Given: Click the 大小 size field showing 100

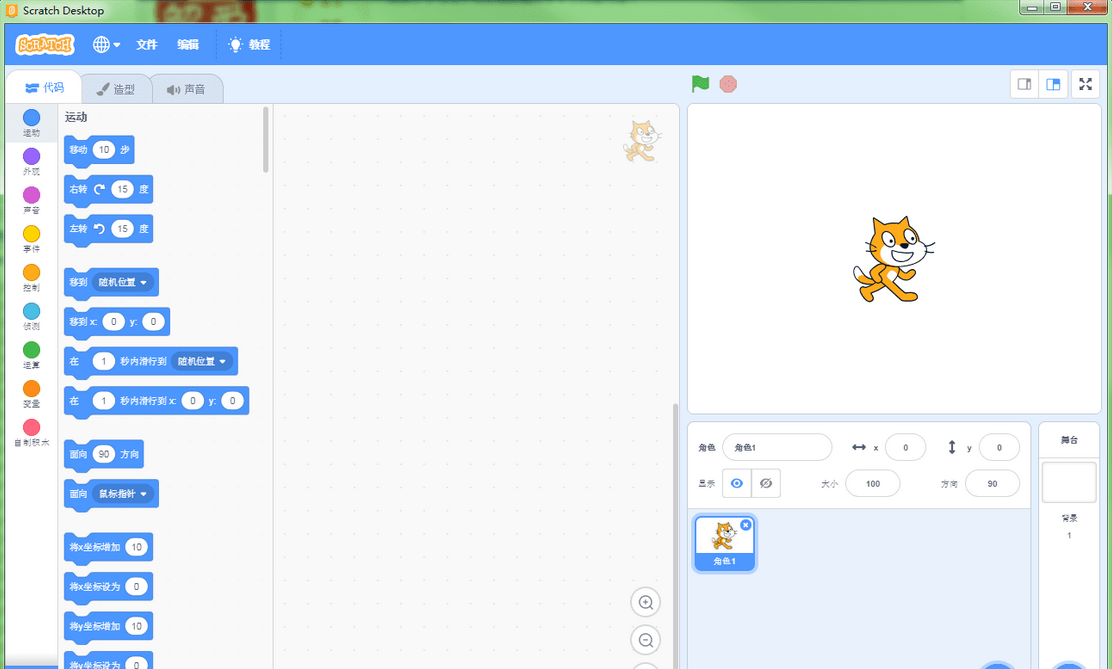Looking at the screenshot, I should [872, 484].
